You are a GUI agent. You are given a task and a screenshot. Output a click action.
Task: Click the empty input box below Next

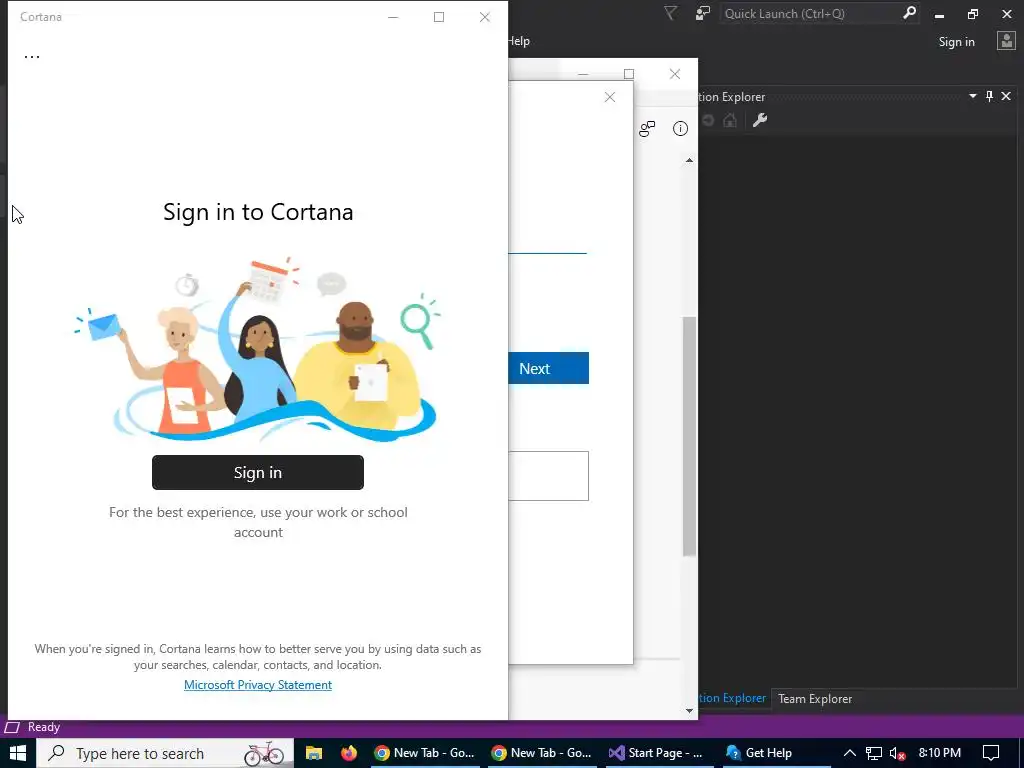[549, 476]
